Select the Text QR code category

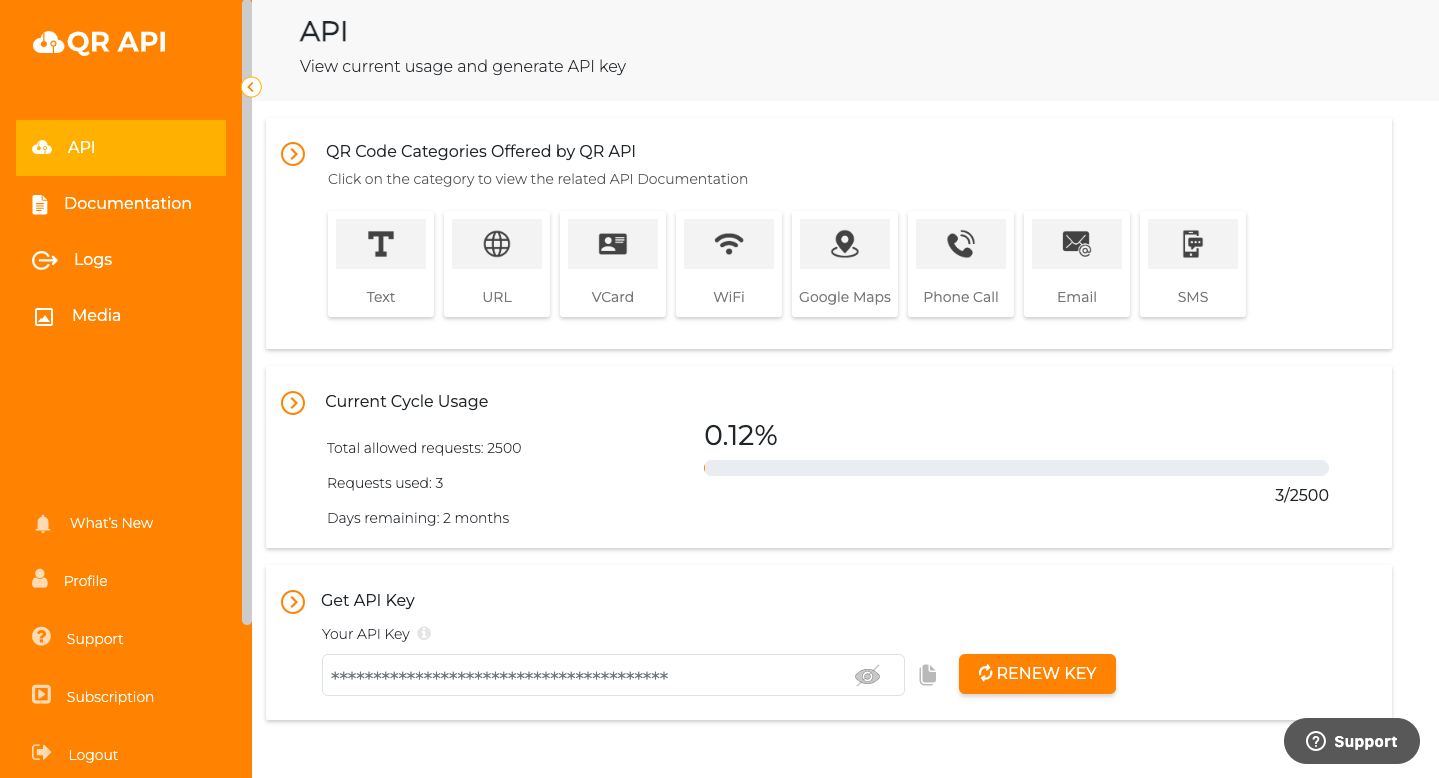[x=380, y=262]
